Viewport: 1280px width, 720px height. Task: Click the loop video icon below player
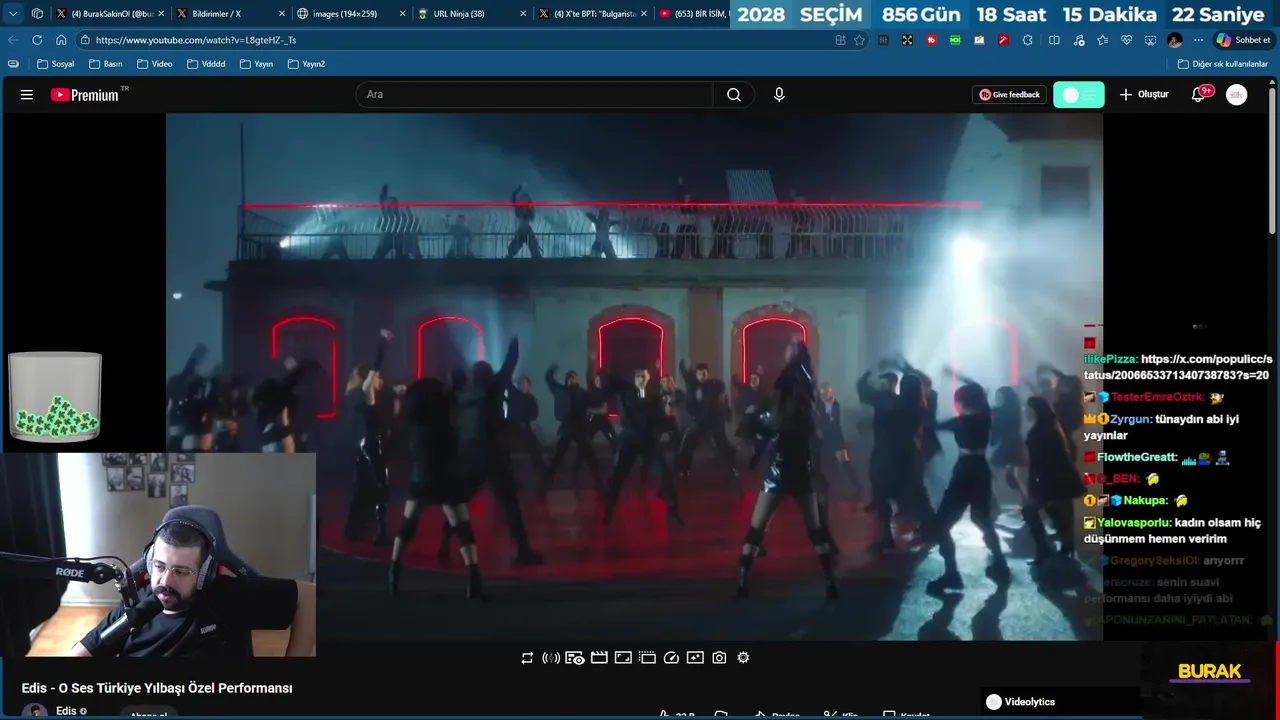pyautogui.click(x=527, y=658)
